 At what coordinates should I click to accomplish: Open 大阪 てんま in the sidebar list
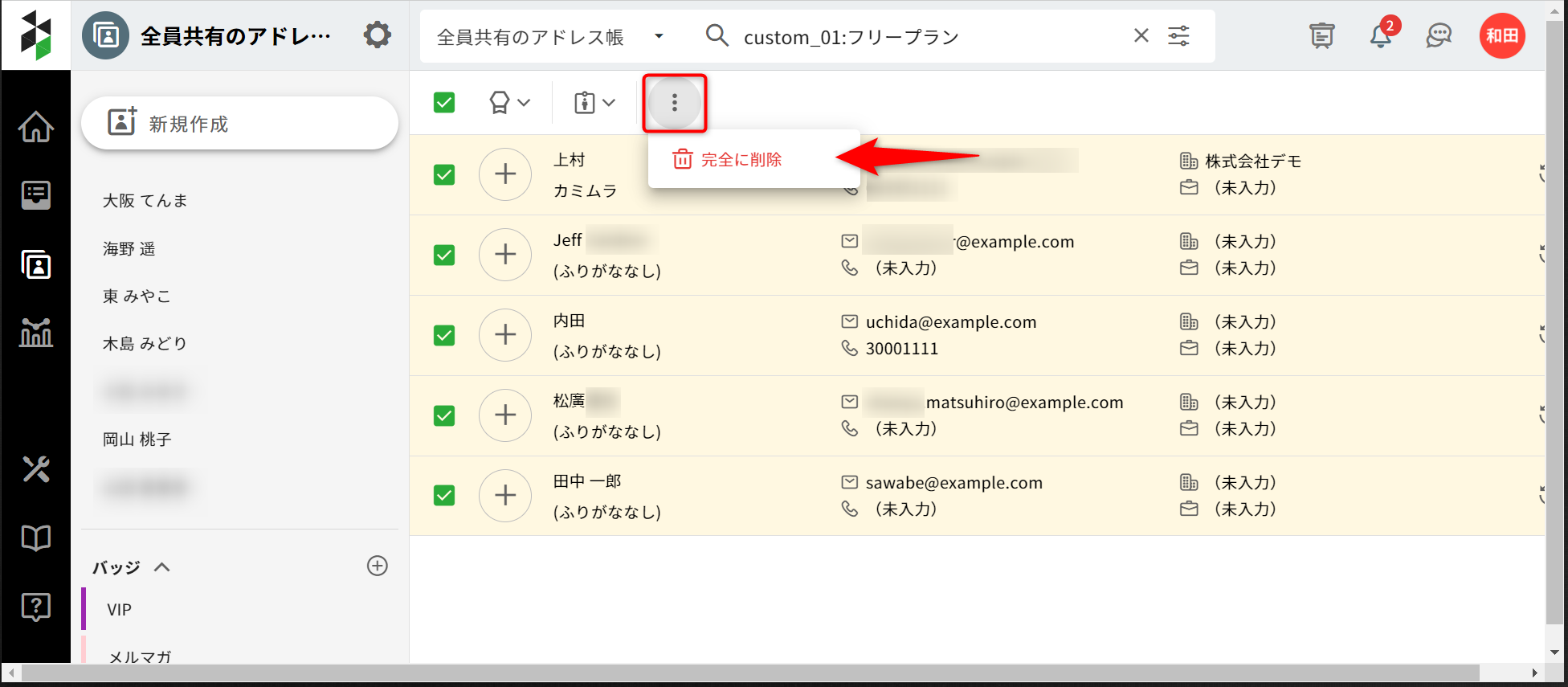pyautogui.click(x=145, y=201)
